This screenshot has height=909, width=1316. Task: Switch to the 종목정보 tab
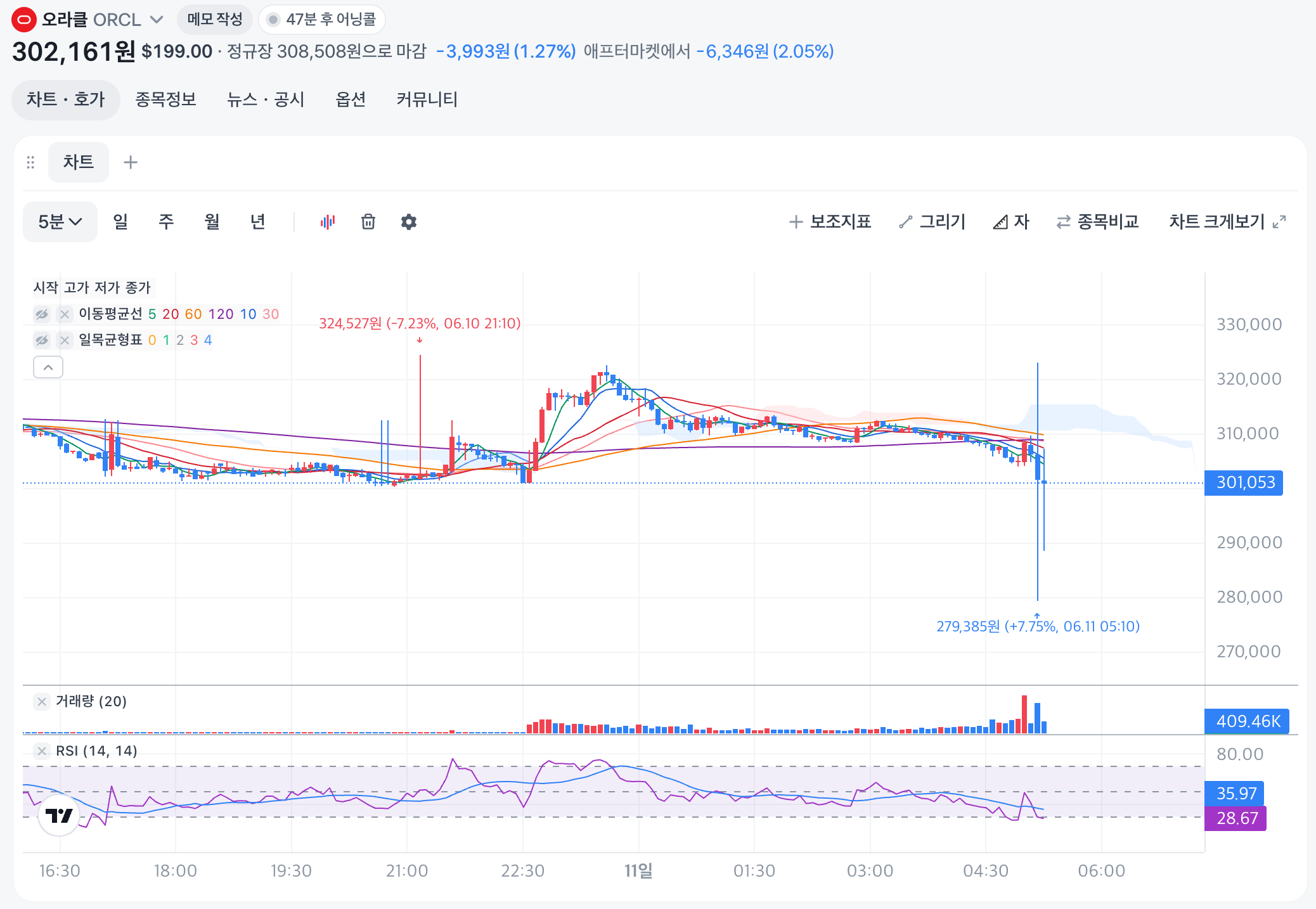click(166, 100)
